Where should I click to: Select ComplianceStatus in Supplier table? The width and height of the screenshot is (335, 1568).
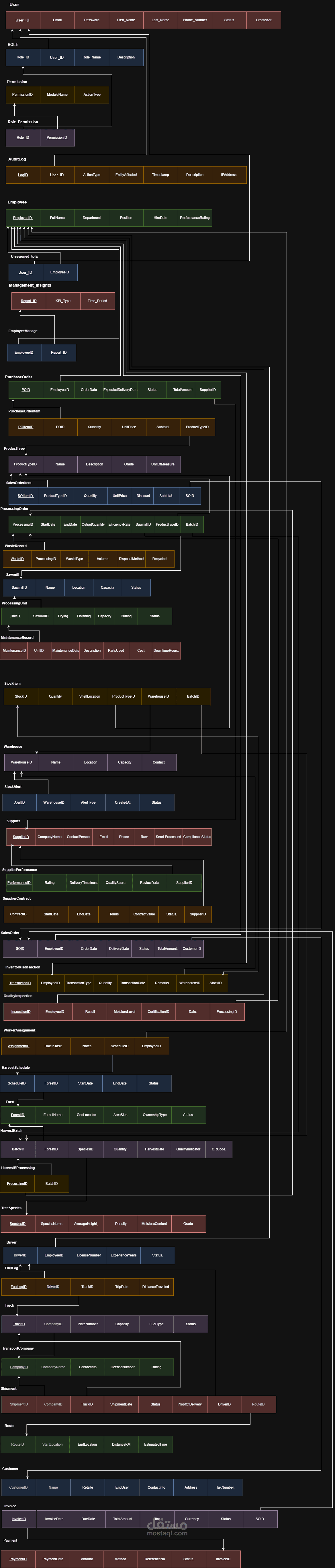[197, 837]
